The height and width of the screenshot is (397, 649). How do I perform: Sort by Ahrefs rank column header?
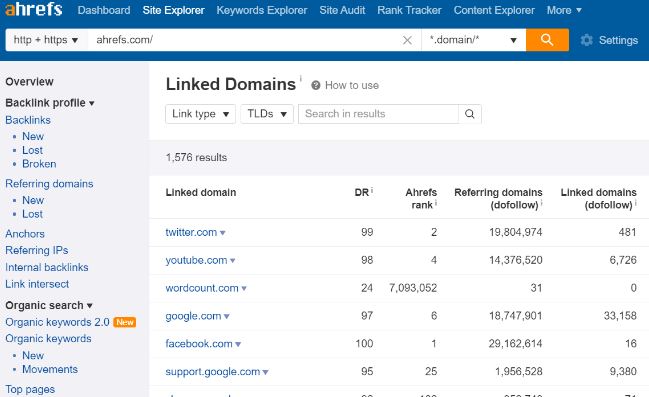pos(421,199)
